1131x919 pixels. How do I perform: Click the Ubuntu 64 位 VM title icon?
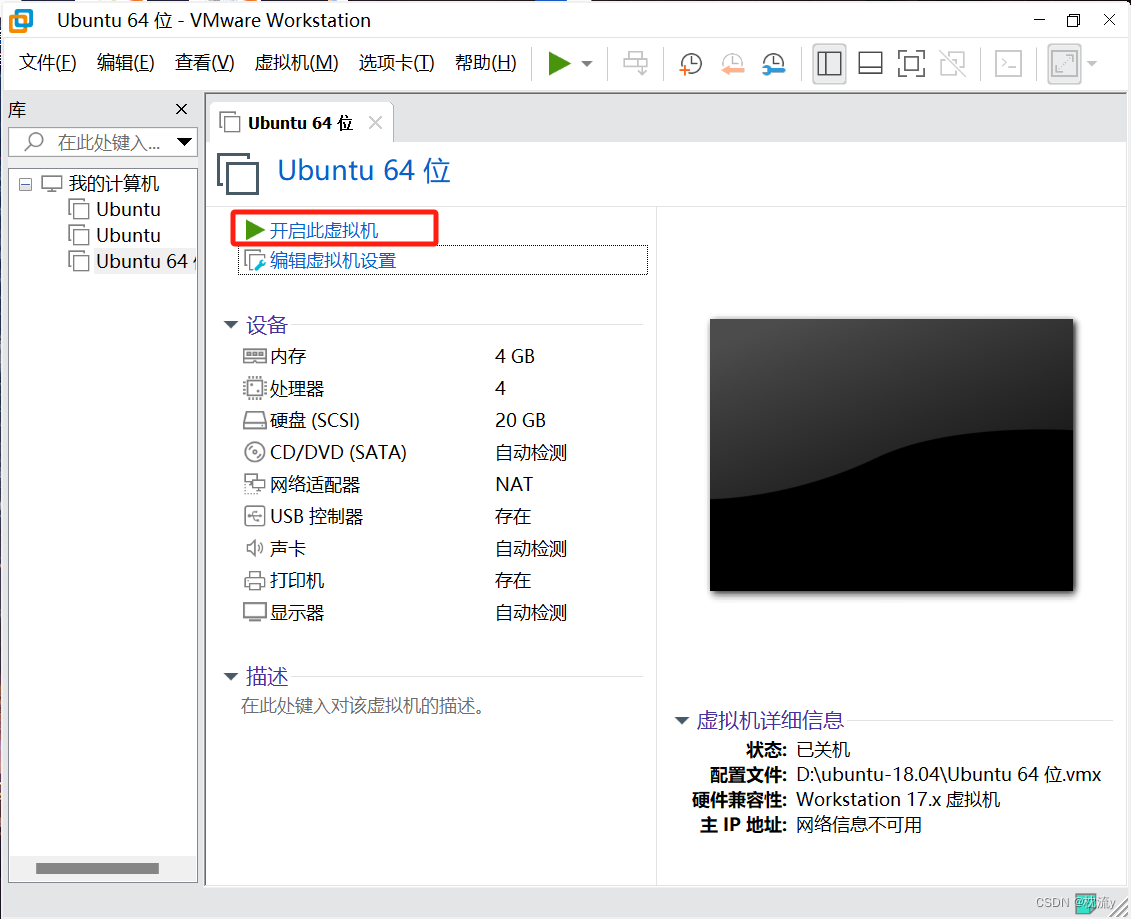[x=238, y=173]
